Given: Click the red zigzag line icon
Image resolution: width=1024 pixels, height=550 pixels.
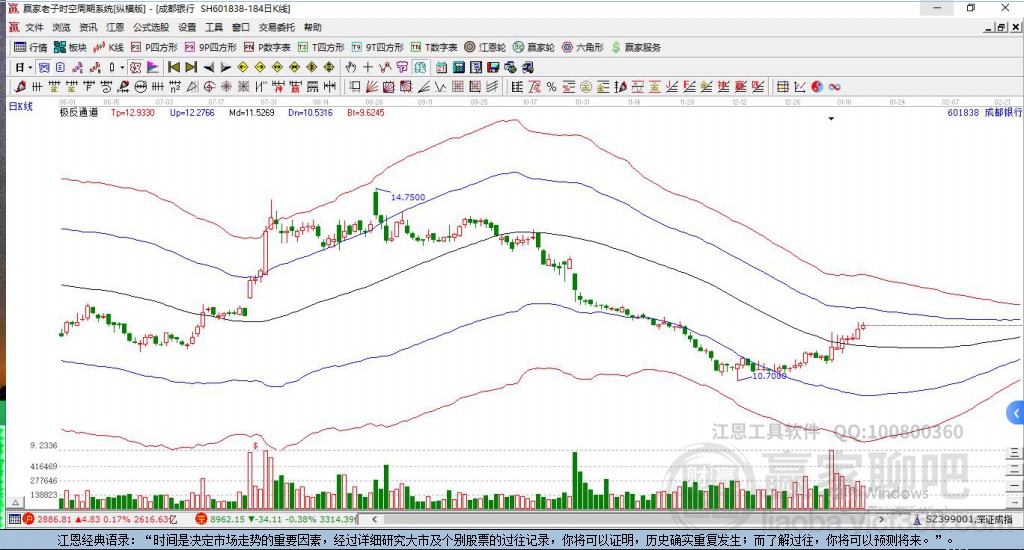Looking at the screenshot, I should pyautogui.click(x=385, y=67).
